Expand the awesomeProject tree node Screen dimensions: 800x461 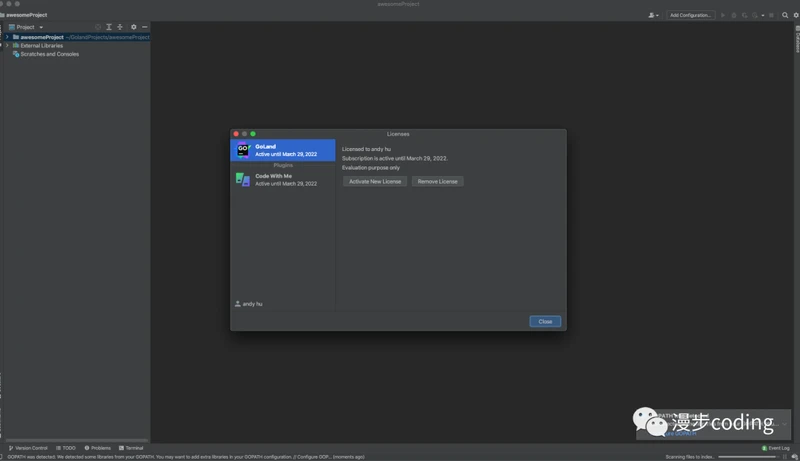point(6,37)
